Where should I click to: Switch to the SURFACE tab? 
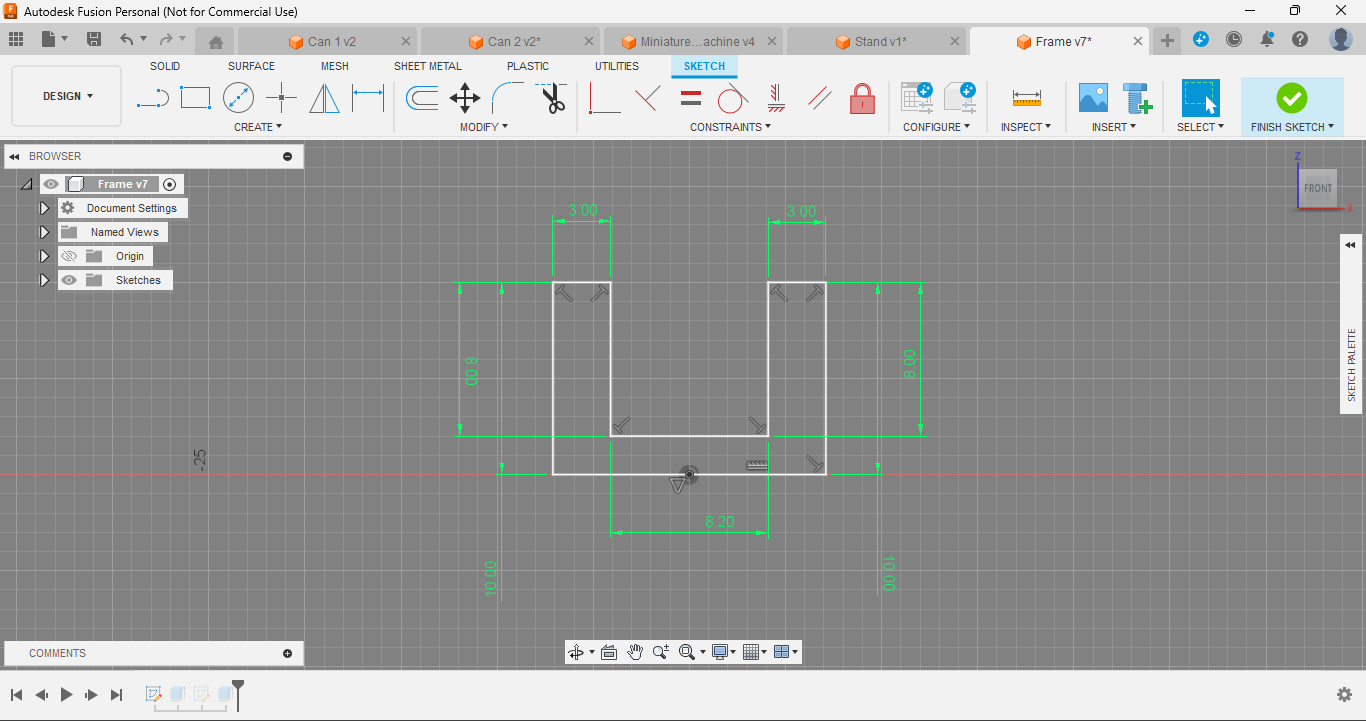click(x=251, y=66)
